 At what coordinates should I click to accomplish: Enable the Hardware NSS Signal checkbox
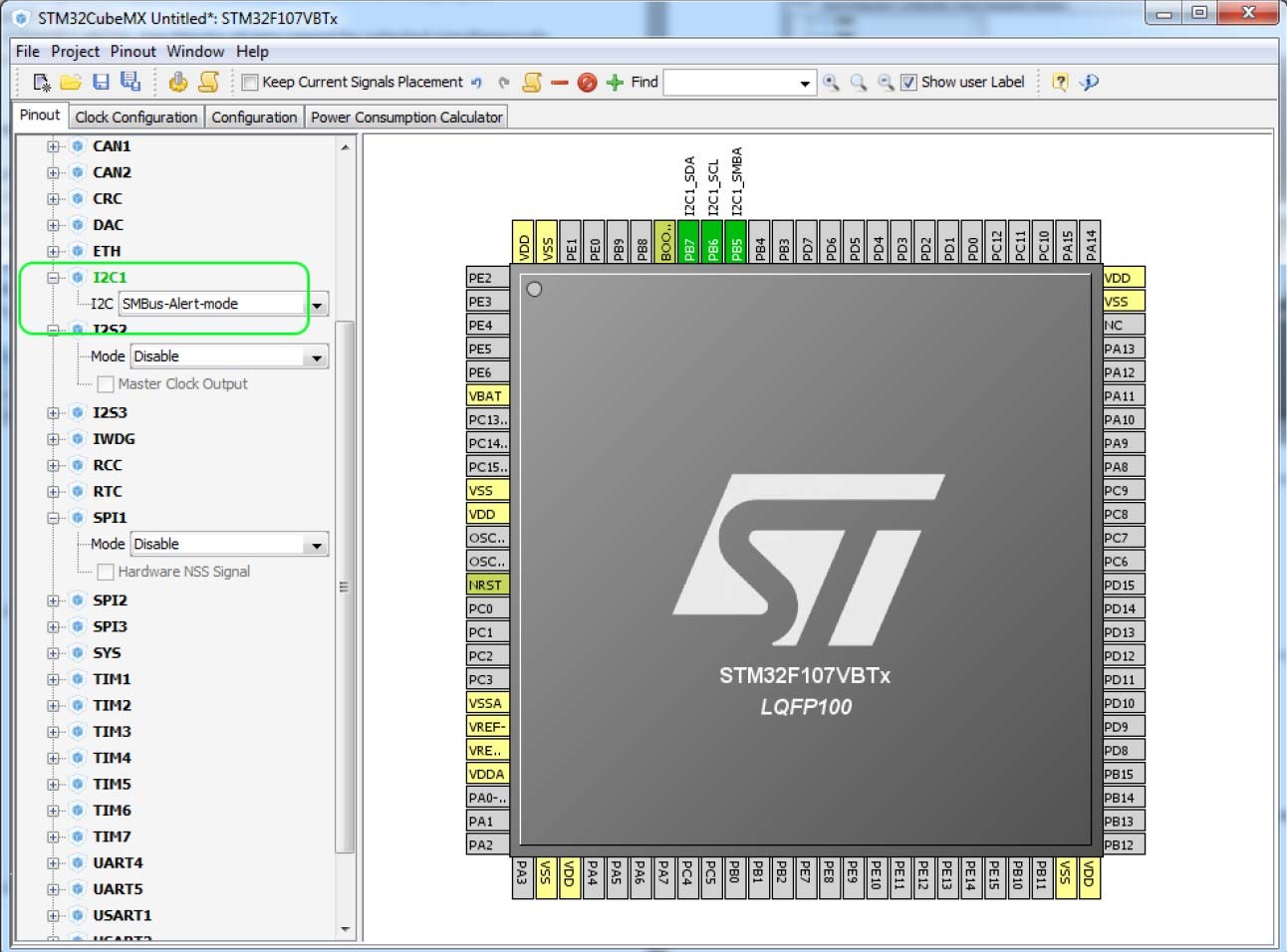[106, 572]
